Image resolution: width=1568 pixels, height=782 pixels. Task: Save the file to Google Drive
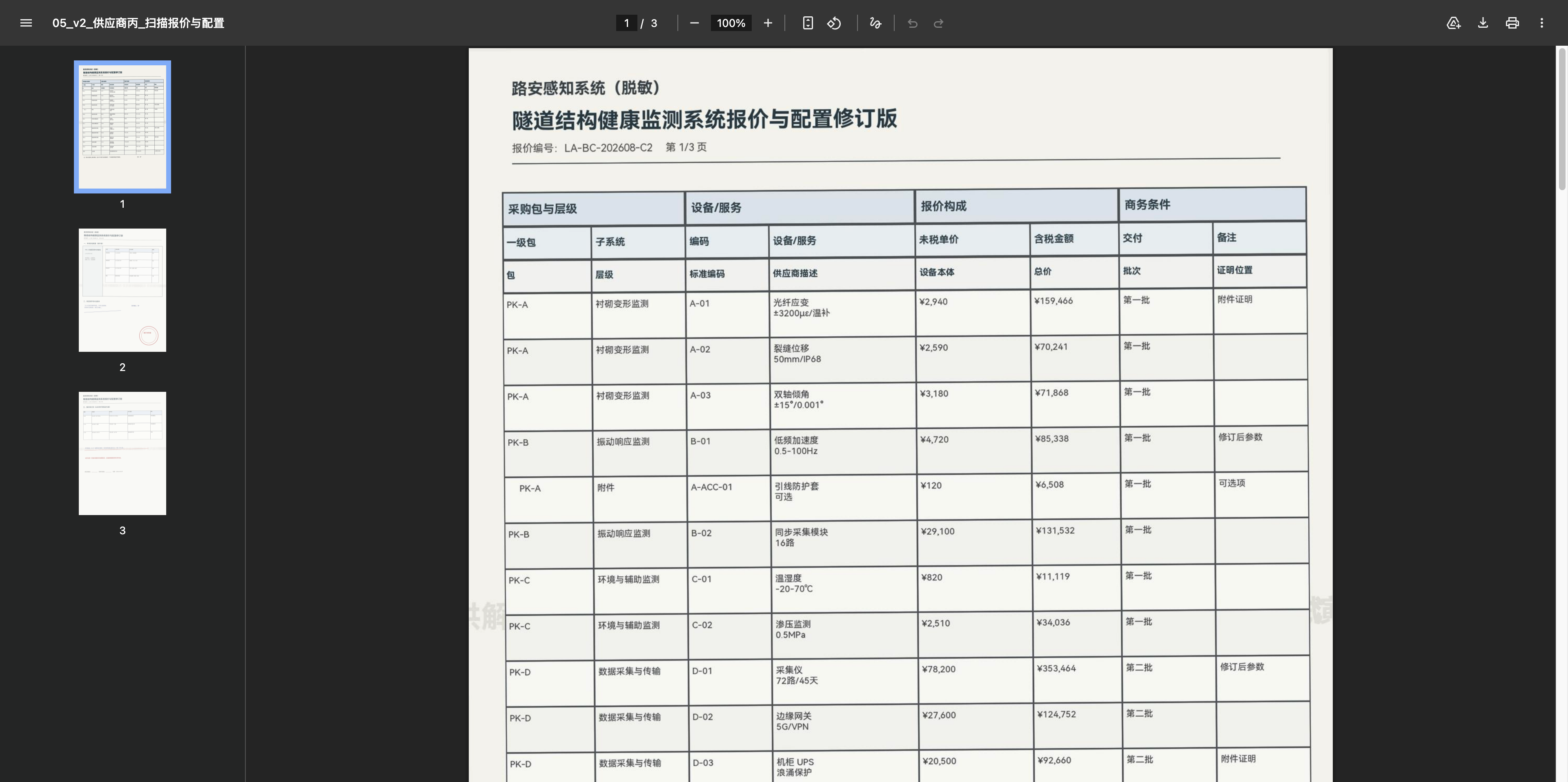pos(1454,23)
